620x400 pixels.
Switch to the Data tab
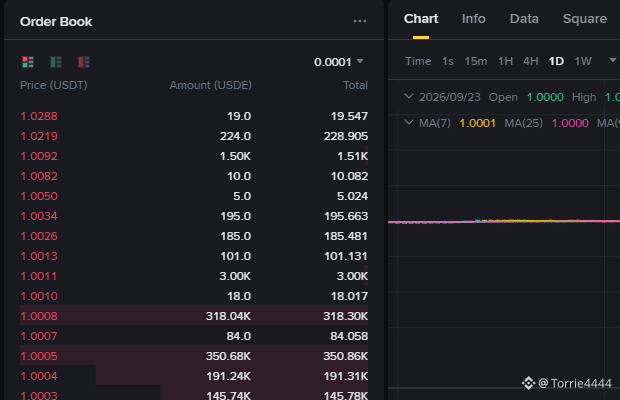click(524, 19)
